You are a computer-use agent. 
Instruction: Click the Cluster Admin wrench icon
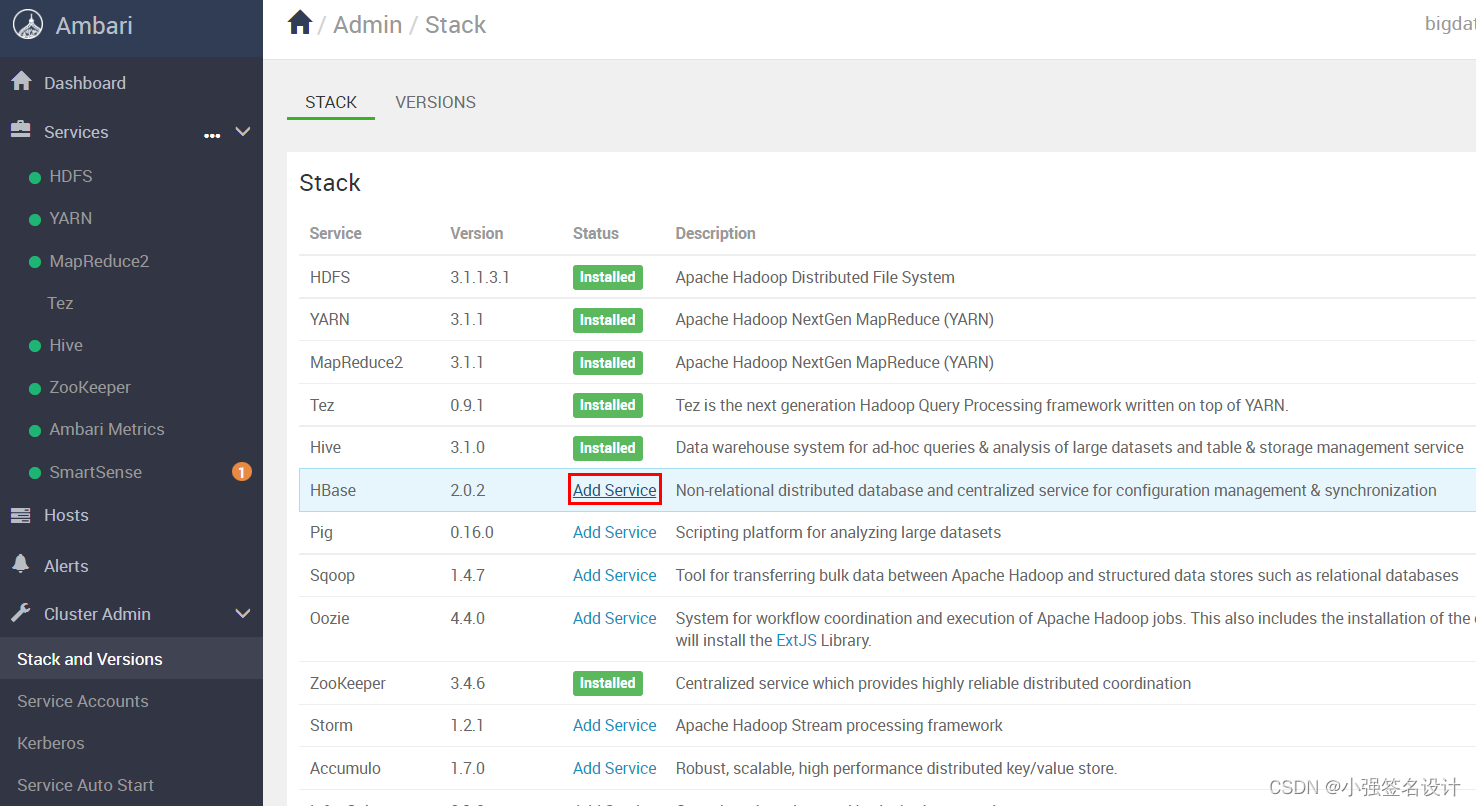21,613
